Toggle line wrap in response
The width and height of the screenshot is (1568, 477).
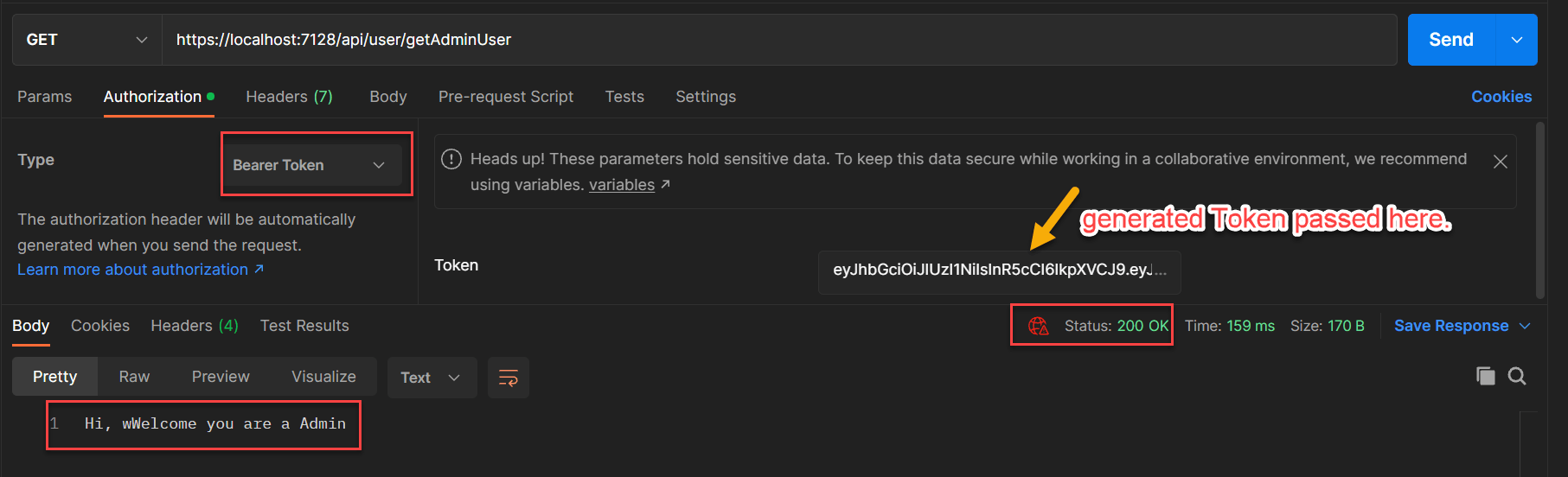click(x=509, y=378)
